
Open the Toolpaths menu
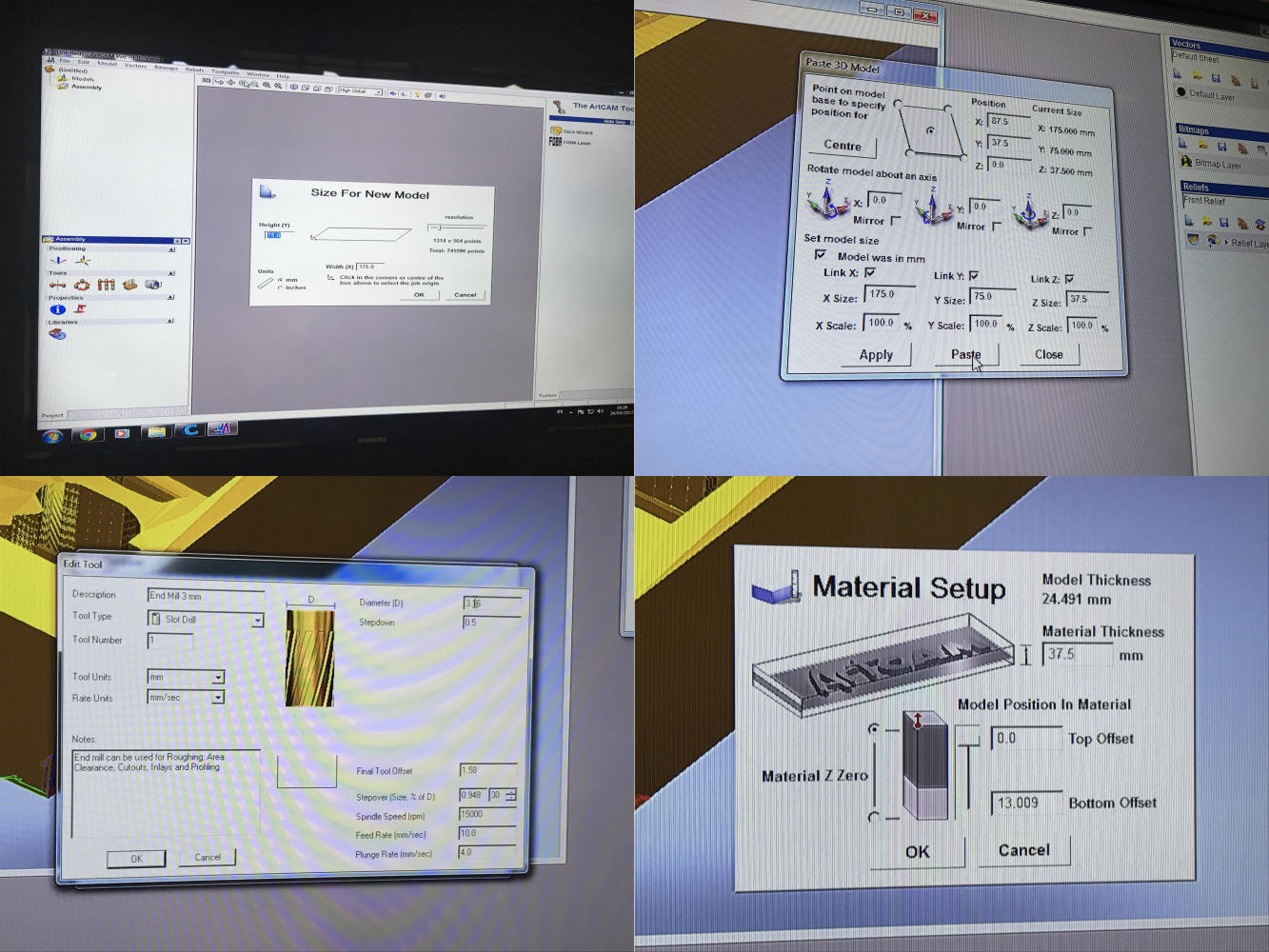pos(226,72)
